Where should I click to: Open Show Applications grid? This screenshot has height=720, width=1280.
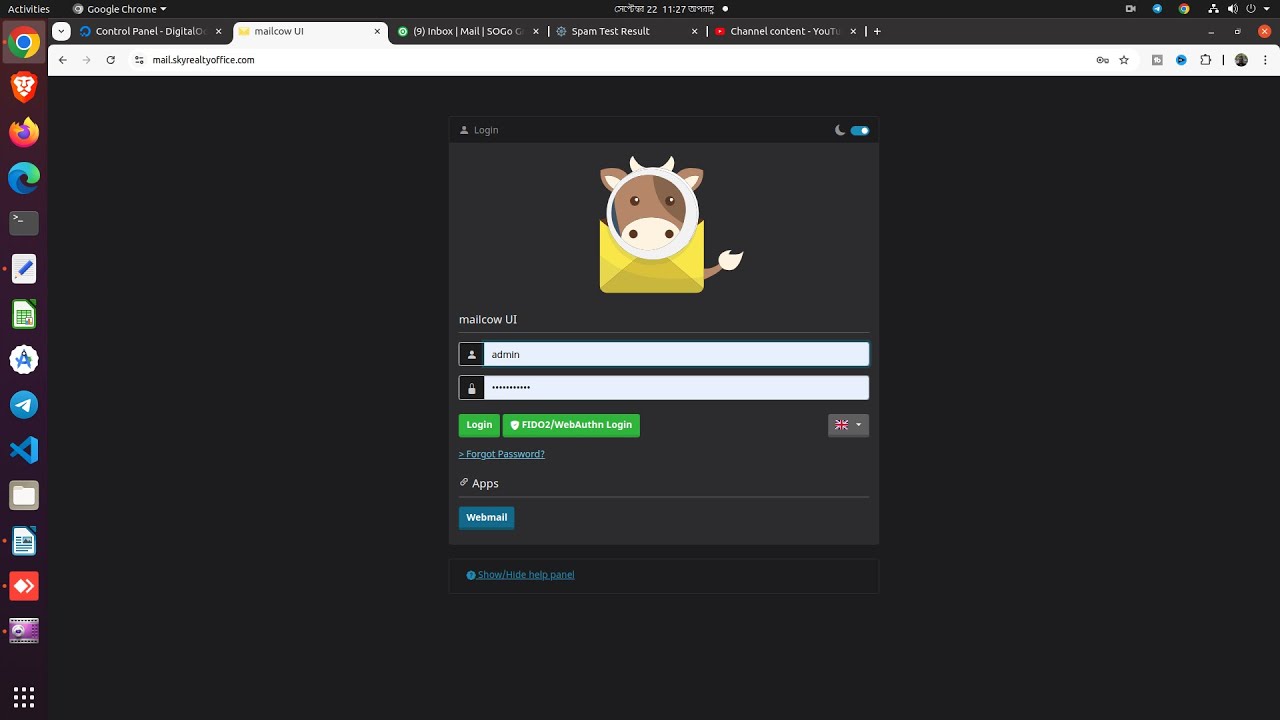pyautogui.click(x=24, y=696)
